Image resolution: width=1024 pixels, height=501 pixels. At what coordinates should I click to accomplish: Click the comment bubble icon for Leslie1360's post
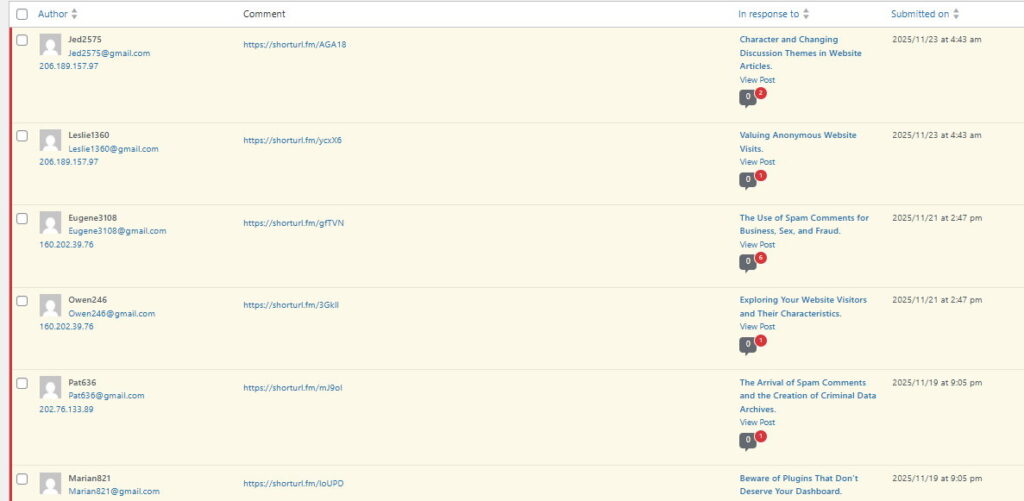(x=747, y=180)
